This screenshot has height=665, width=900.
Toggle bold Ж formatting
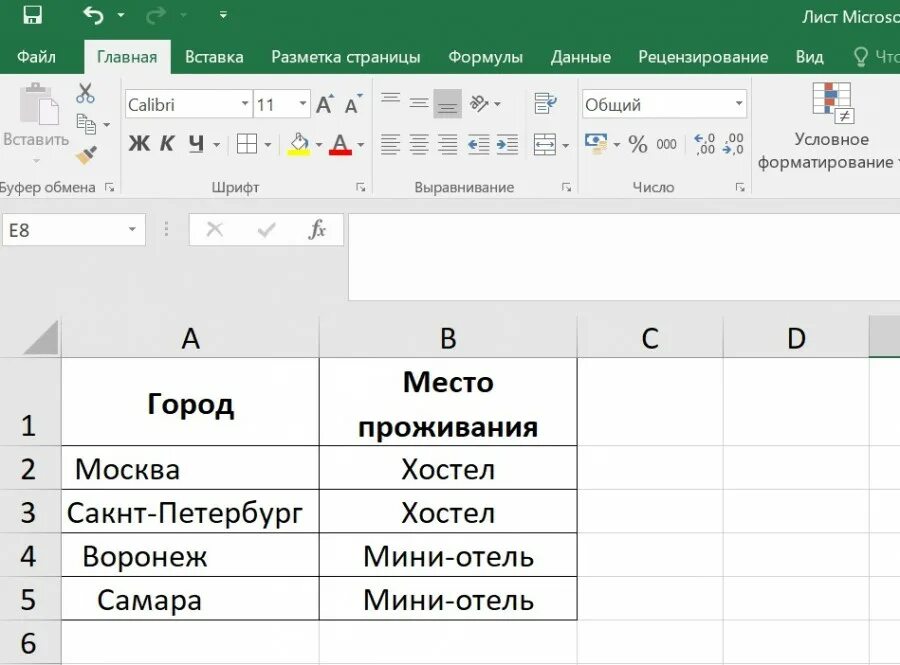139,143
